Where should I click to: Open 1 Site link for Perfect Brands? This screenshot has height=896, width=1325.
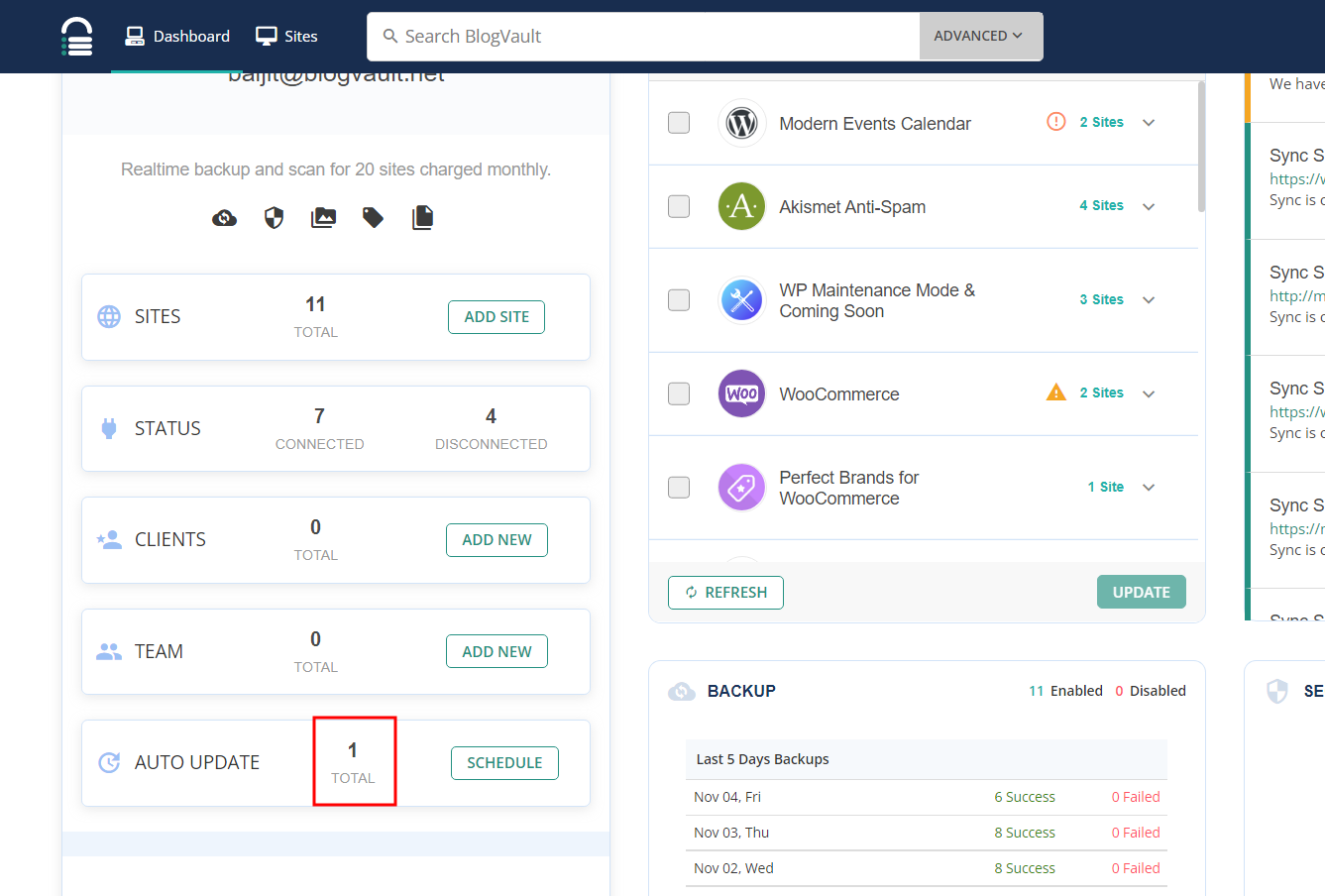(x=1106, y=488)
